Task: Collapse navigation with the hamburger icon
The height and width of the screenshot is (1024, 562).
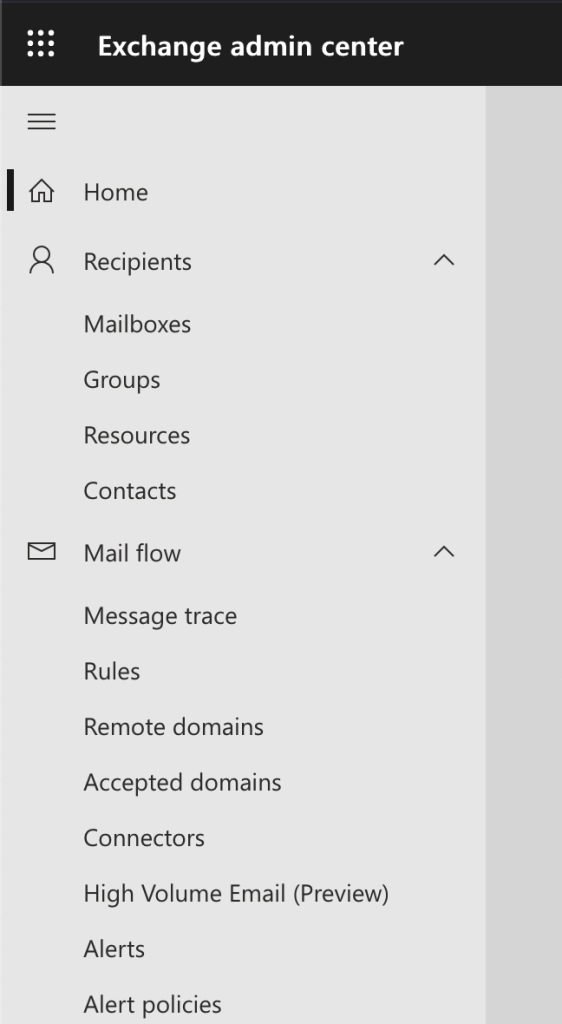Action: pyautogui.click(x=41, y=121)
